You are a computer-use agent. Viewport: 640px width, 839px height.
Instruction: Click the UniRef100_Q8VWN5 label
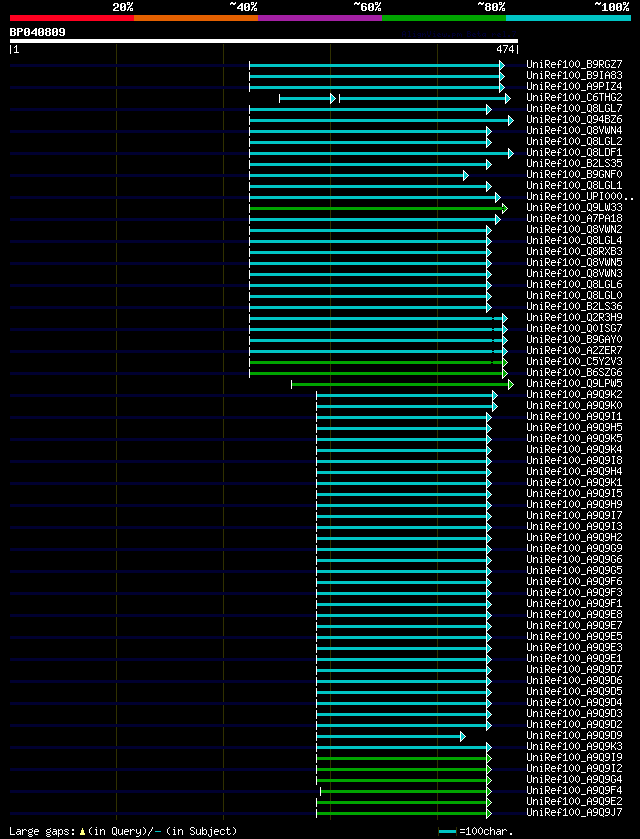(574, 262)
